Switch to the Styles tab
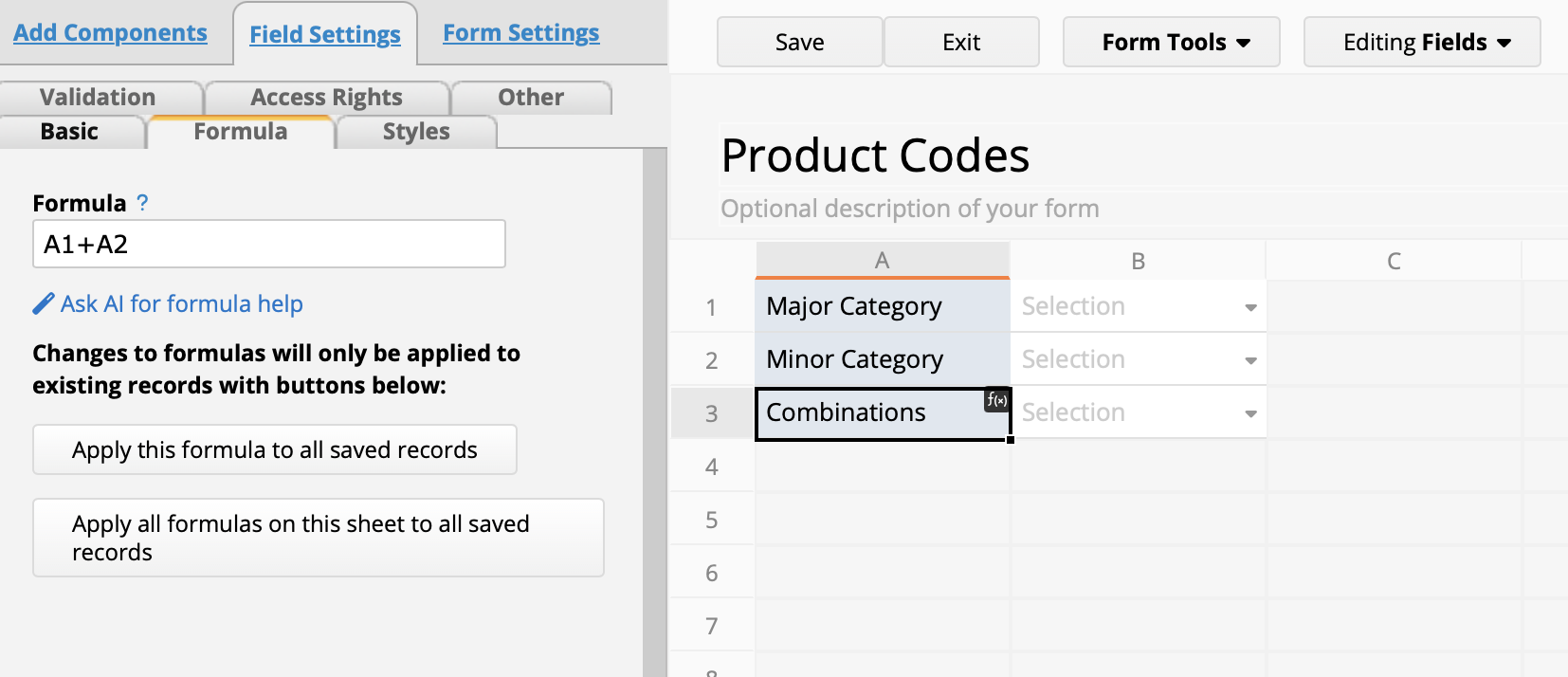Screen dimensions: 1568x677 click(416, 132)
